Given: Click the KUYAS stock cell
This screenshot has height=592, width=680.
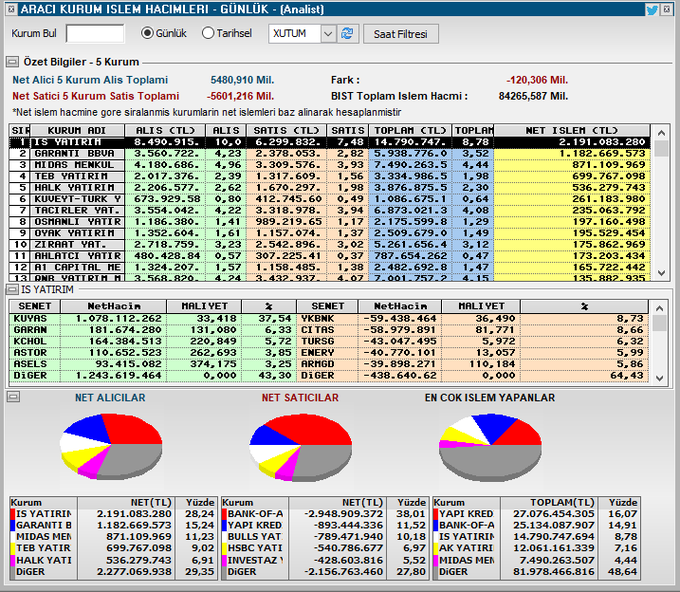Looking at the screenshot, I should [35, 319].
